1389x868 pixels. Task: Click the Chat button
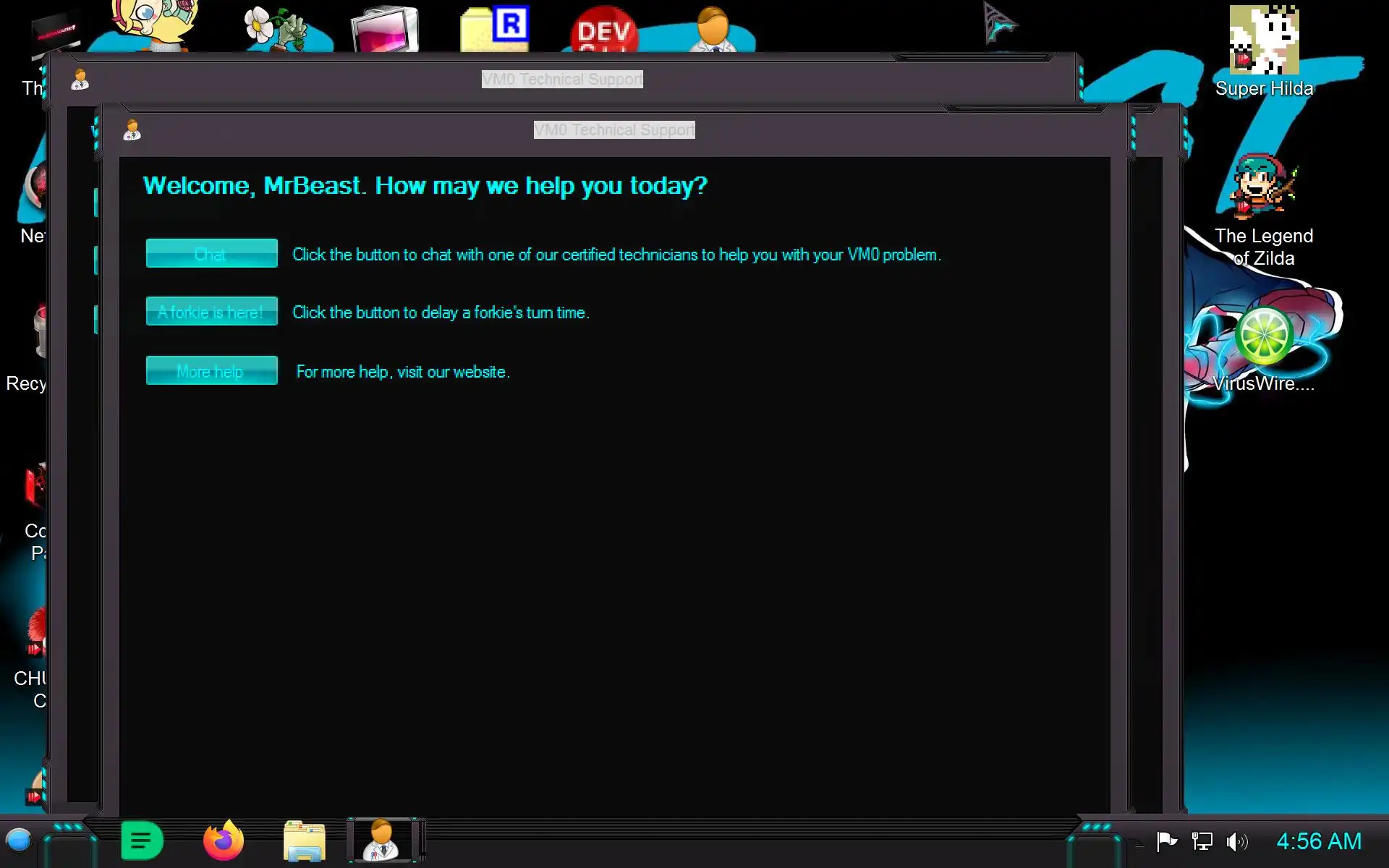pos(211,254)
